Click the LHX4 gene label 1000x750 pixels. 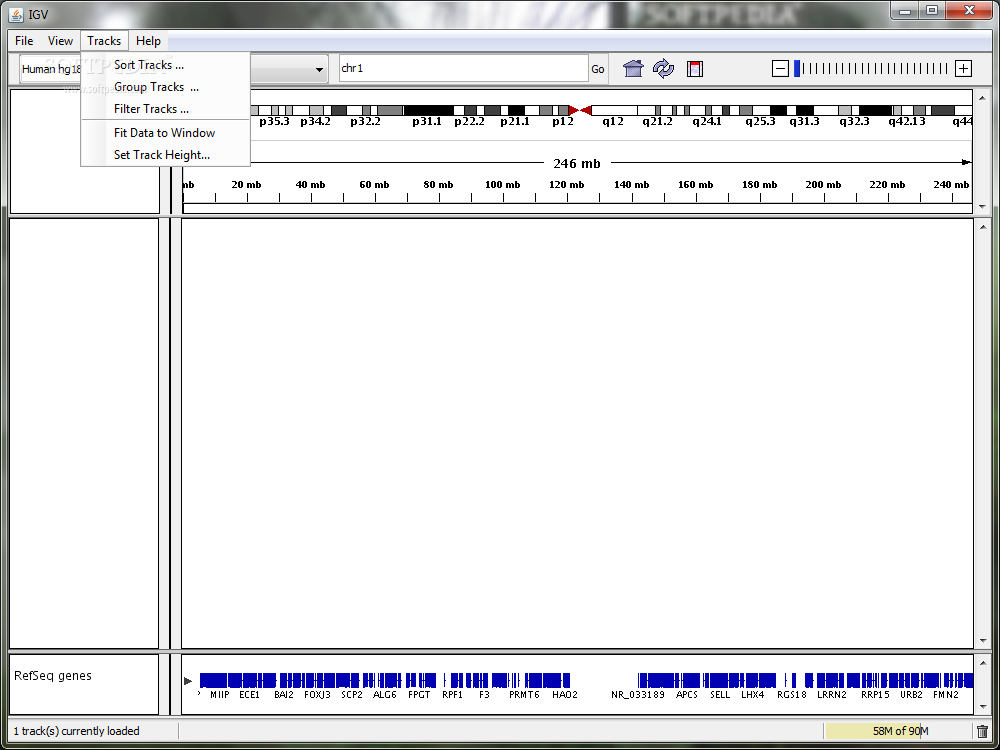[753, 695]
